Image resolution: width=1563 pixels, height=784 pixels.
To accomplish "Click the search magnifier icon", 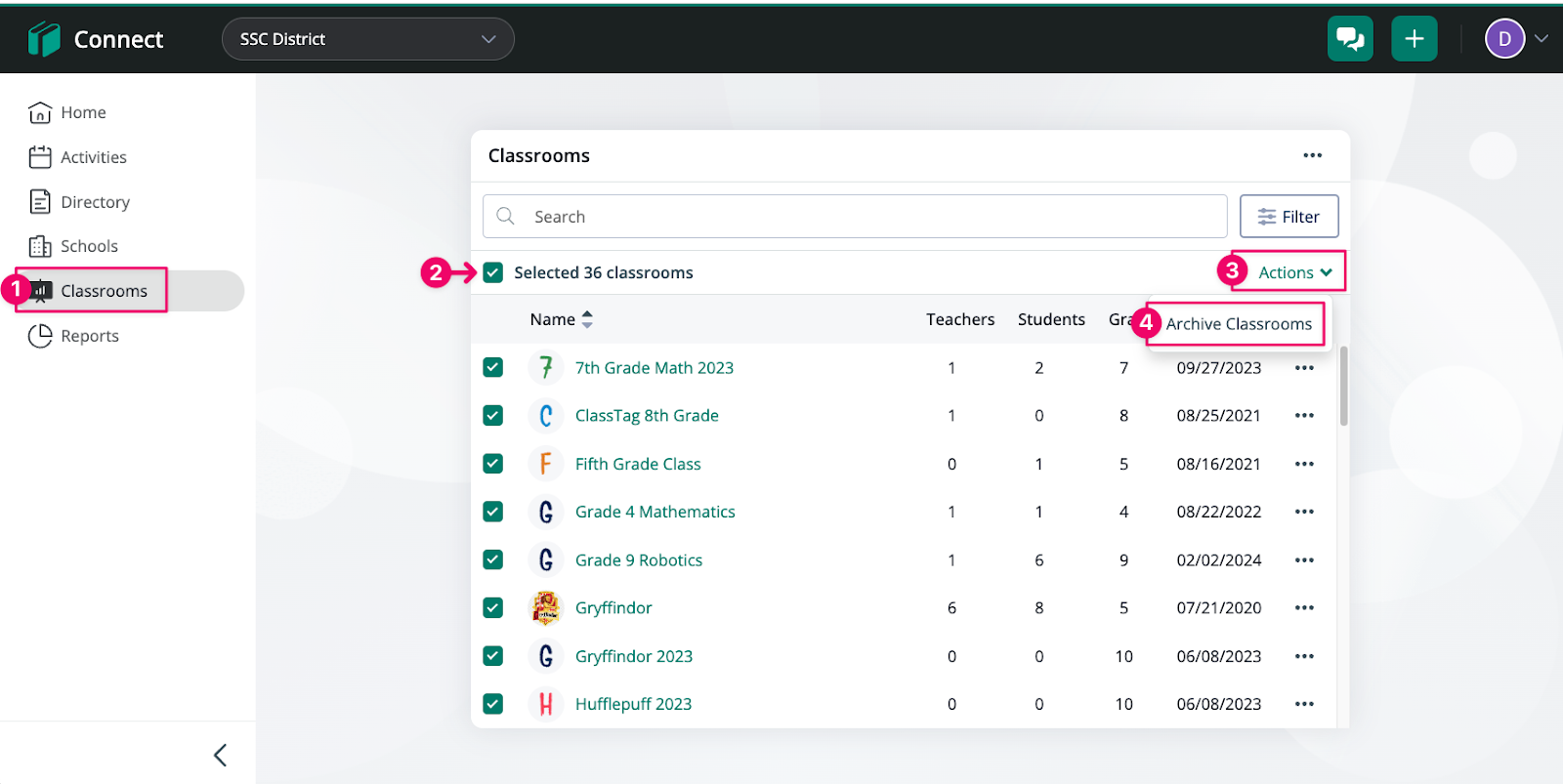I will click(x=505, y=216).
